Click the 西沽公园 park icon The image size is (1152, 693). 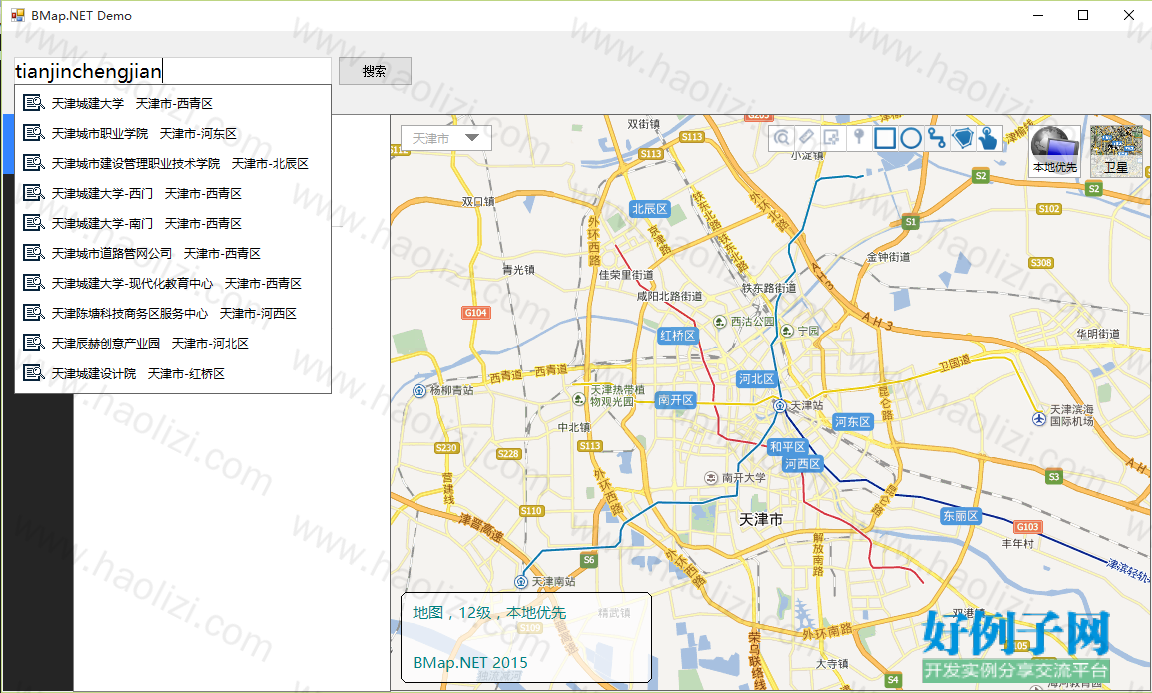click(x=720, y=322)
